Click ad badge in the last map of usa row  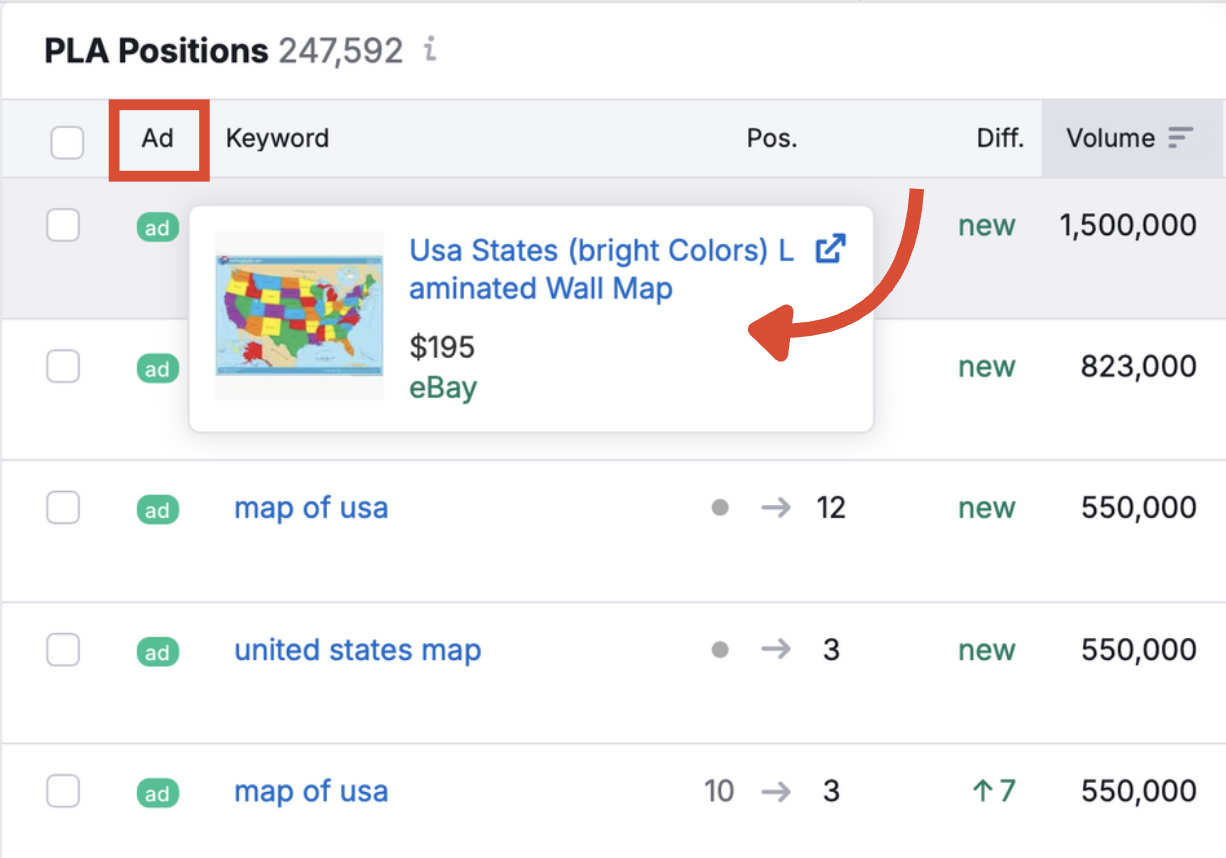coord(157,794)
